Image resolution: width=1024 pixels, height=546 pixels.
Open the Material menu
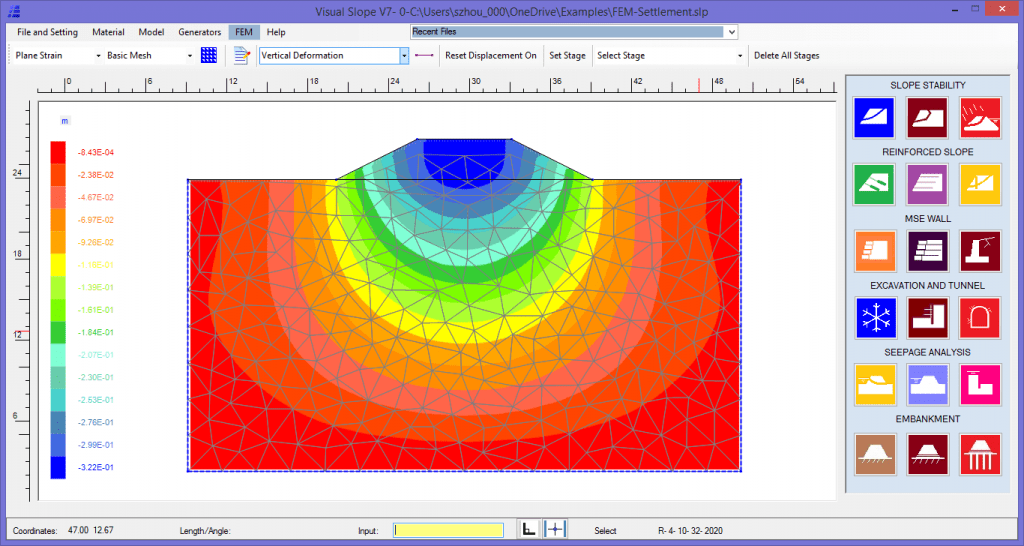108,32
